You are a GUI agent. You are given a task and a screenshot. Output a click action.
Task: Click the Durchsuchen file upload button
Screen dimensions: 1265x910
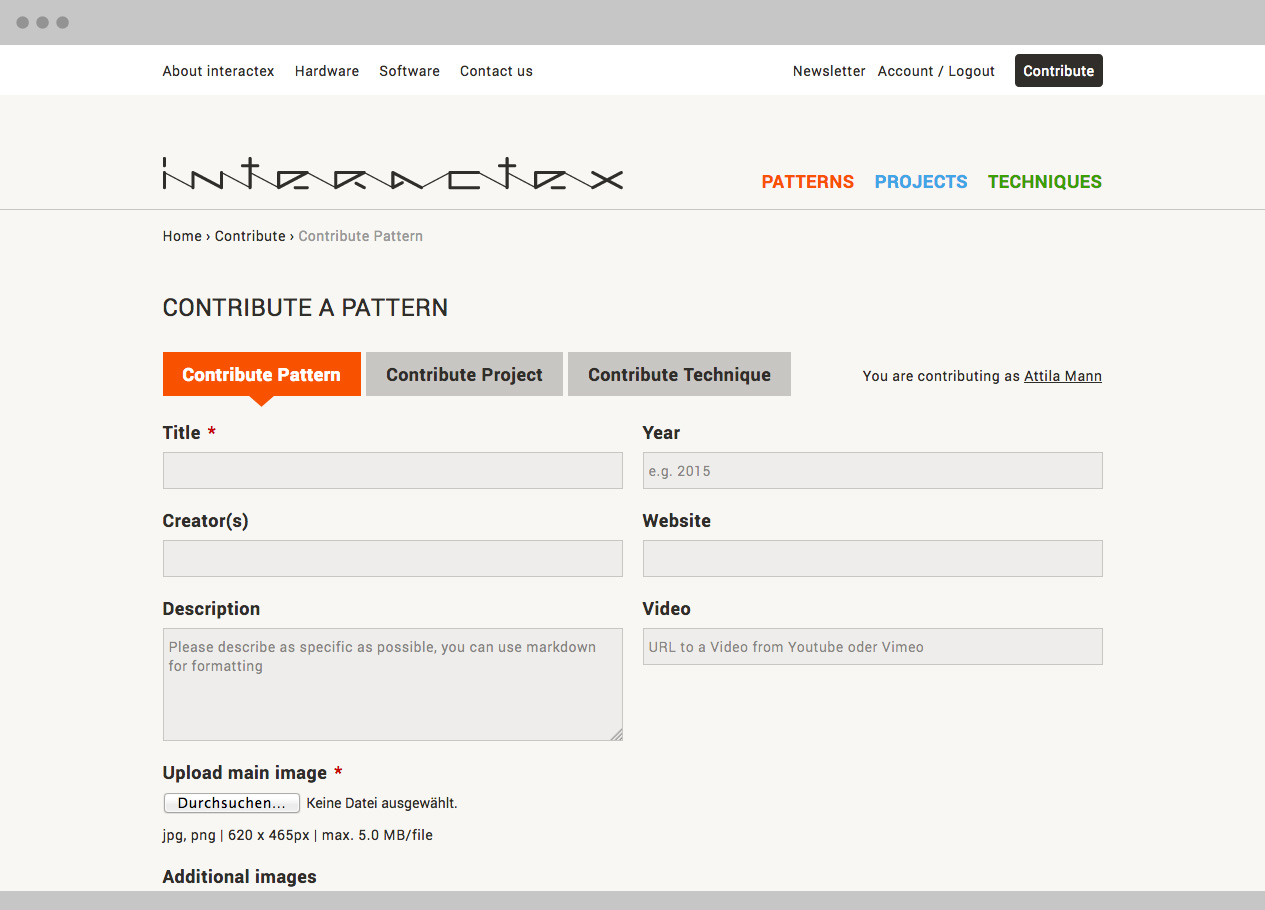(x=232, y=803)
